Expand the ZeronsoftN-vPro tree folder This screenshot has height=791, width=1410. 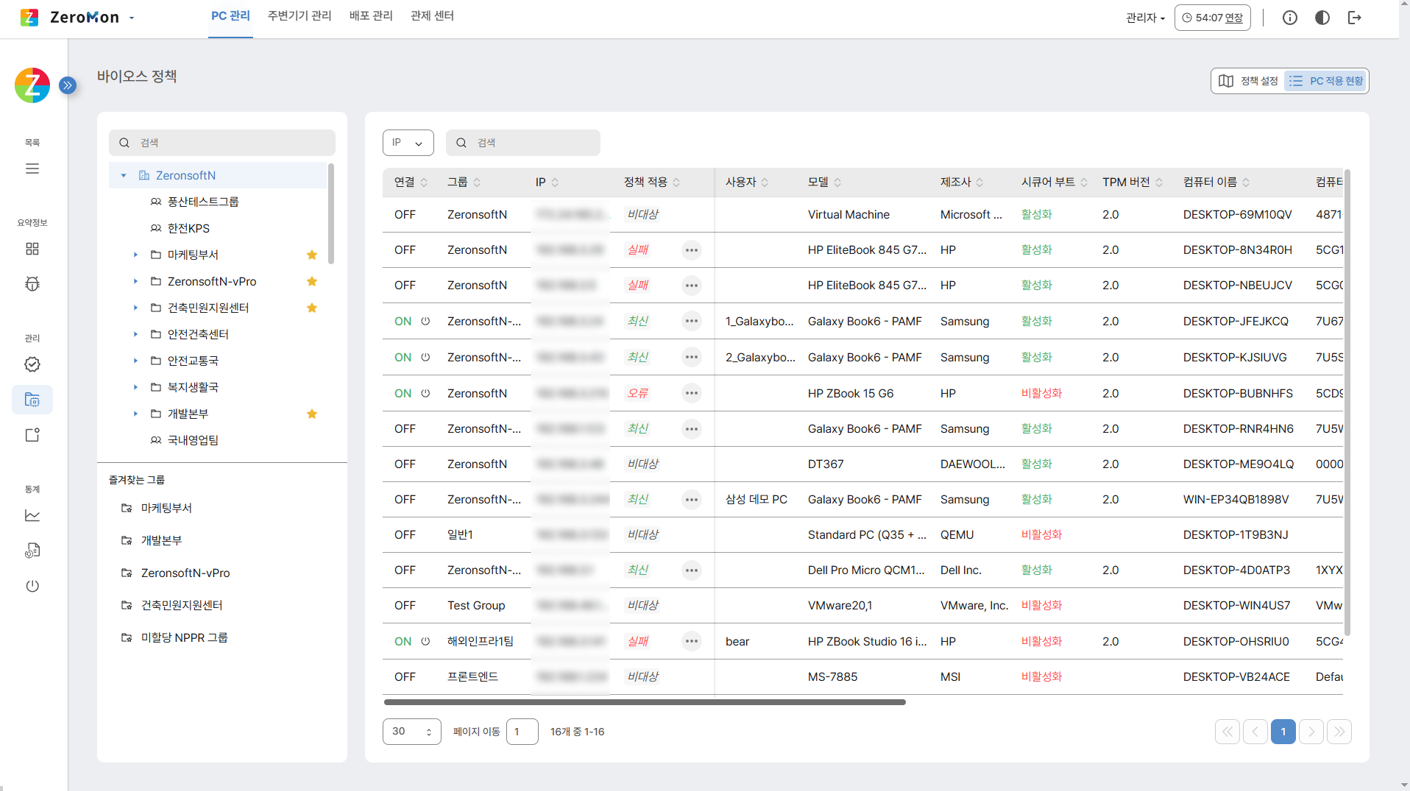[136, 282]
